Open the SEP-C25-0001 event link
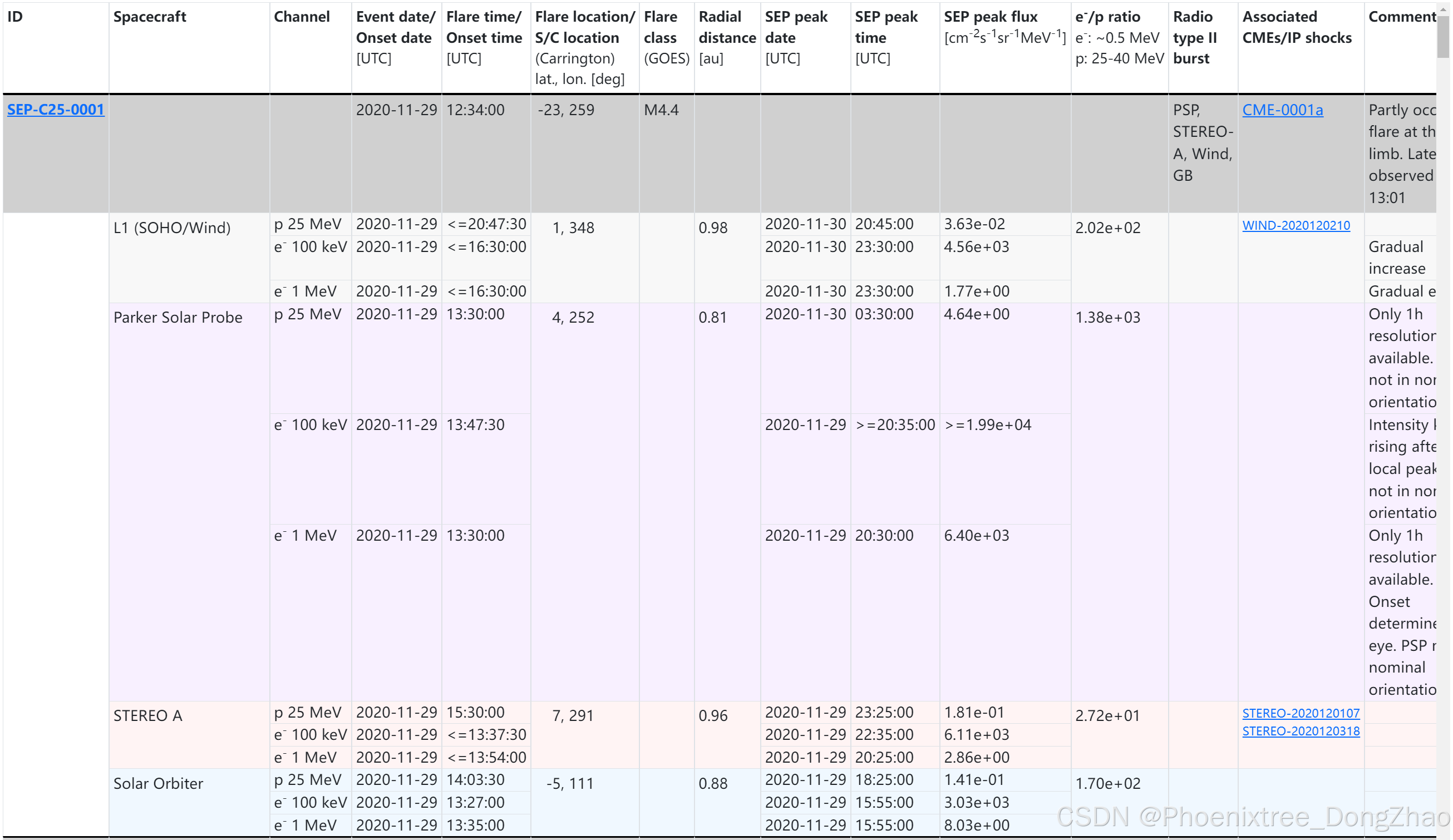This screenshot has width=1453, height=840. [x=55, y=110]
